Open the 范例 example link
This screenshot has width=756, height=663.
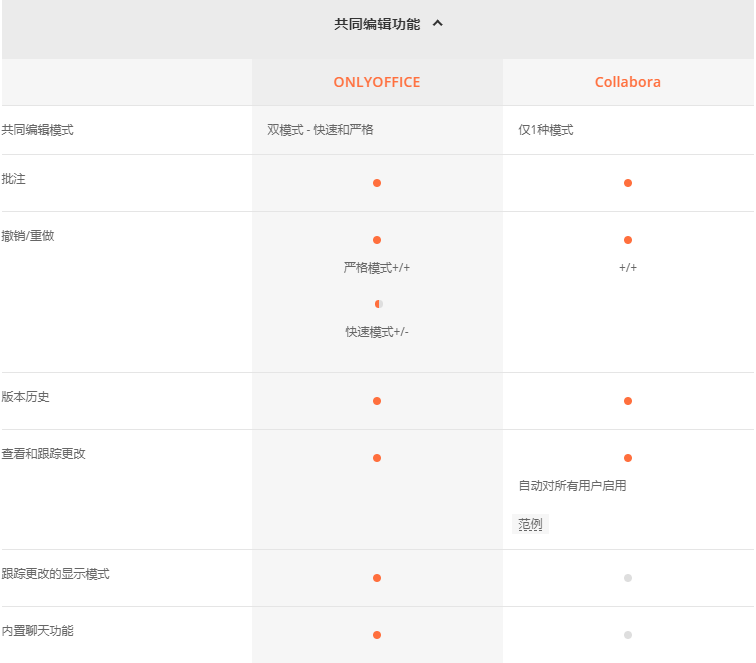click(530, 524)
